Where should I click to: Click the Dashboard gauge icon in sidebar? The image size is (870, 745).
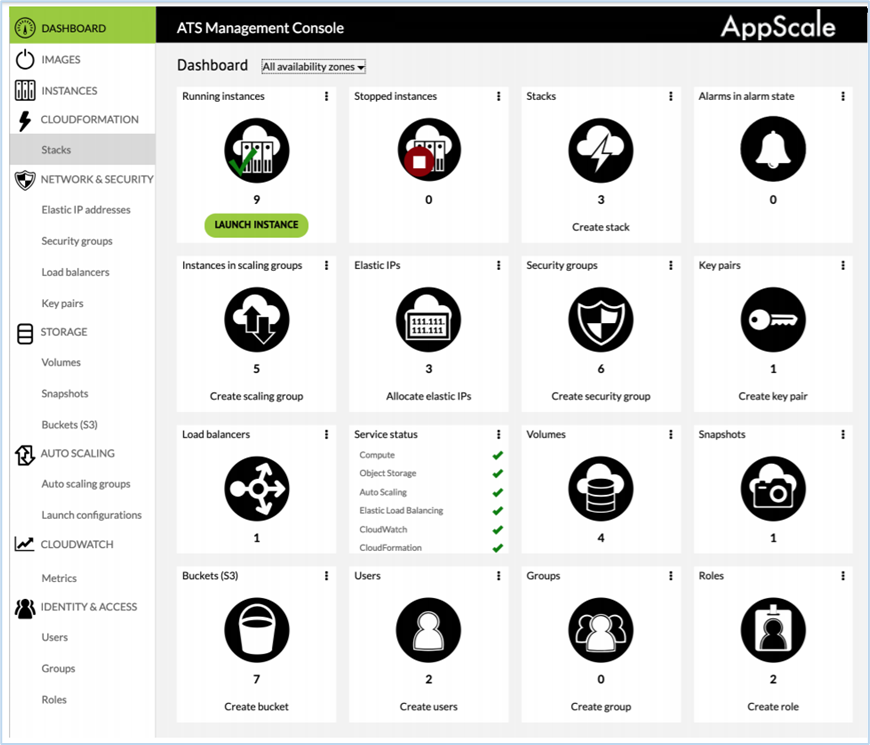[25, 28]
